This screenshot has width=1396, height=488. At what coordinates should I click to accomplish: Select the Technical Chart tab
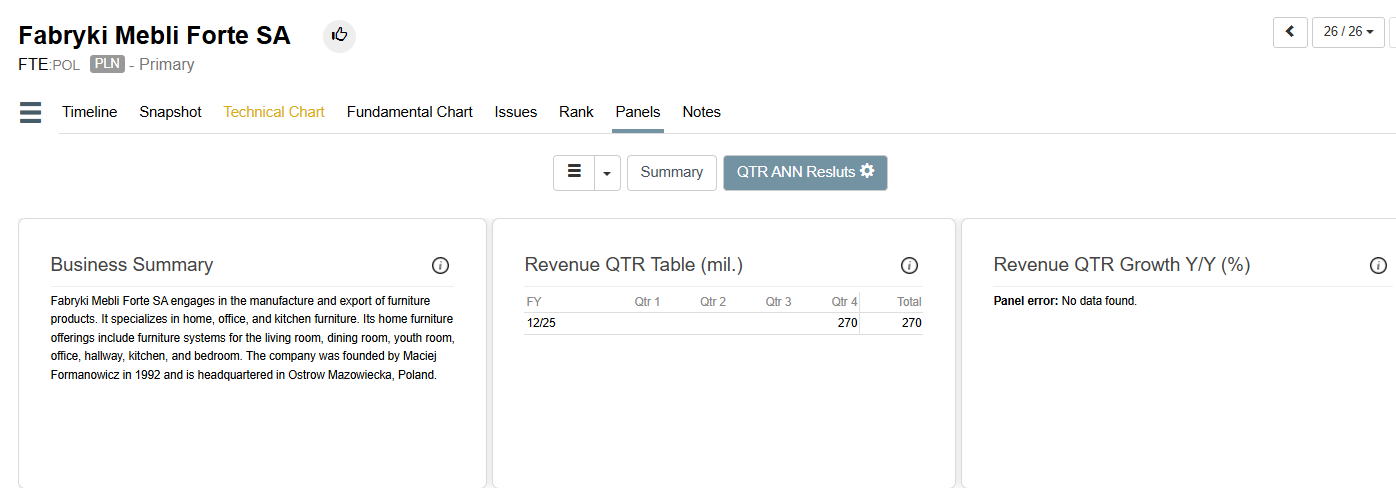point(273,112)
